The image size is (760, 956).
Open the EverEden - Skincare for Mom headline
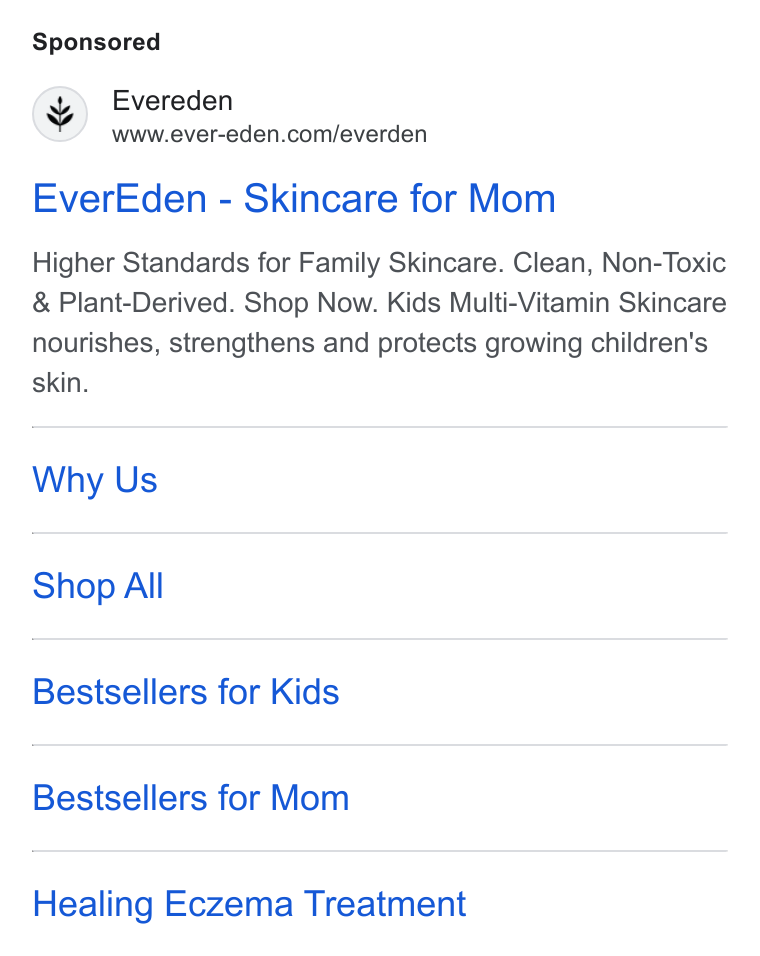point(294,199)
